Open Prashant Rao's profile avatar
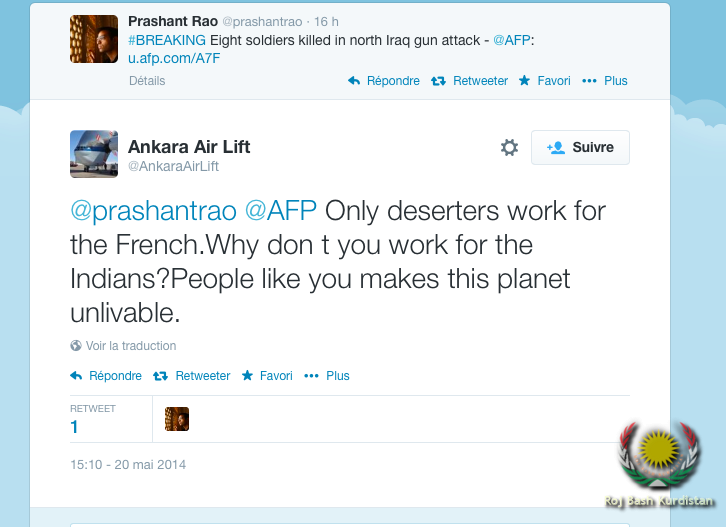726x527 pixels. pyautogui.click(x=94, y=40)
